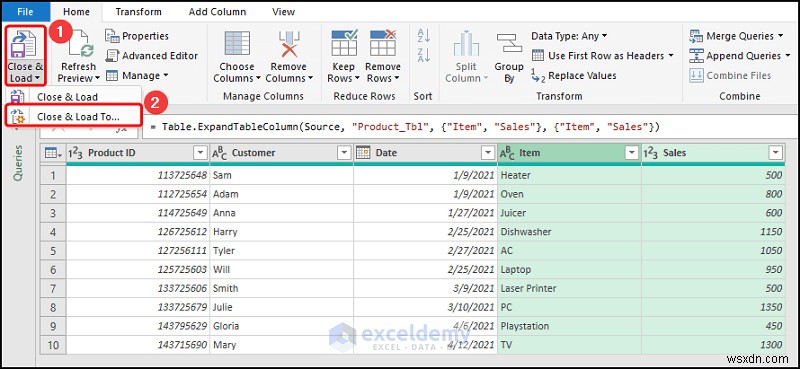Select the Sales value 1150
The width and height of the screenshot is (800, 369).
point(713,232)
